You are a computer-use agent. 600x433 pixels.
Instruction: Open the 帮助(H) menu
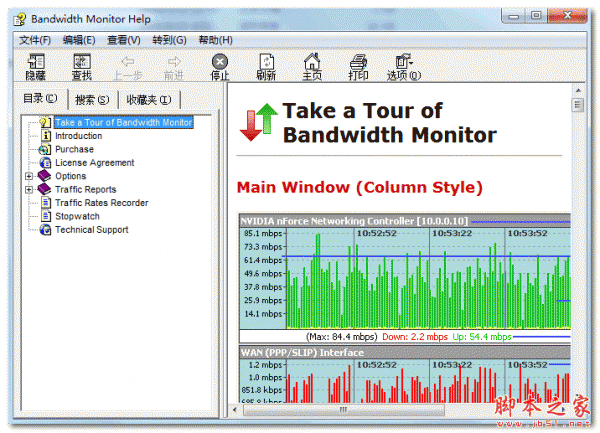pyautogui.click(x=215, y=40)
